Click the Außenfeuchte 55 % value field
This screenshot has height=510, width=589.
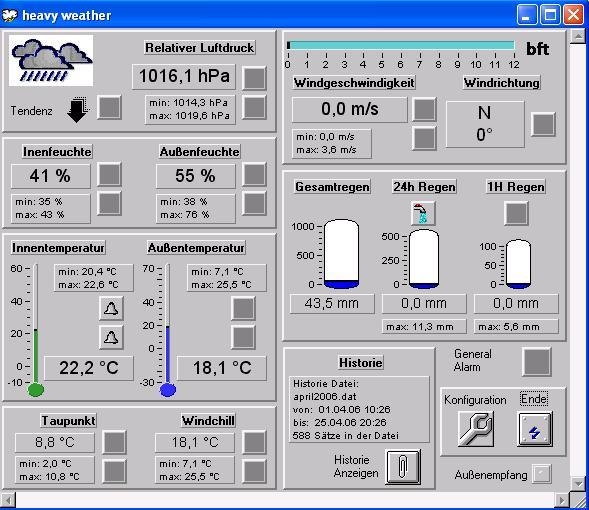[196, 176]
